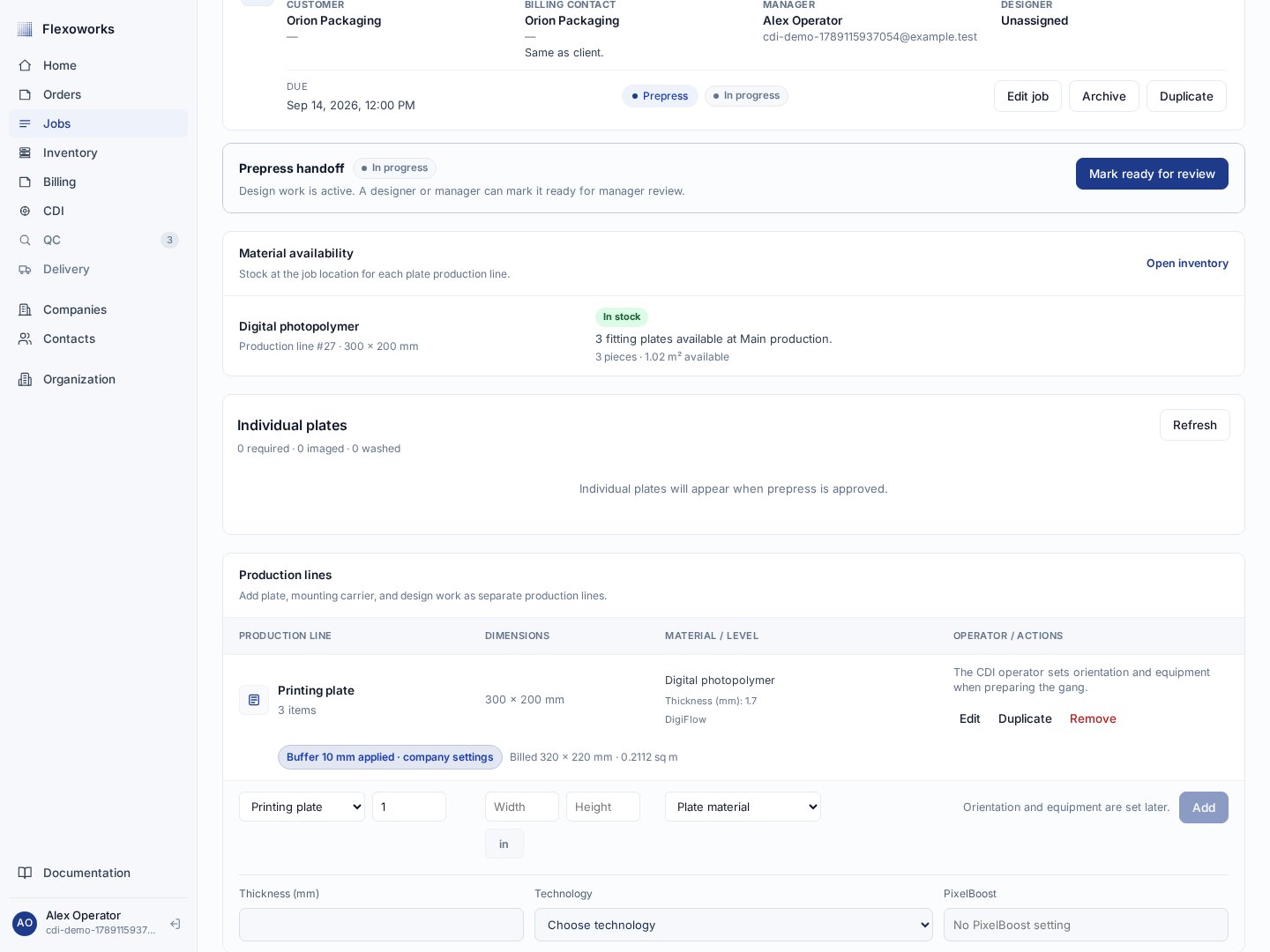This screenshot has width=1270, height=952.
Task: Click the Refresh button for Individual plates
Action: pos(1195,425)
